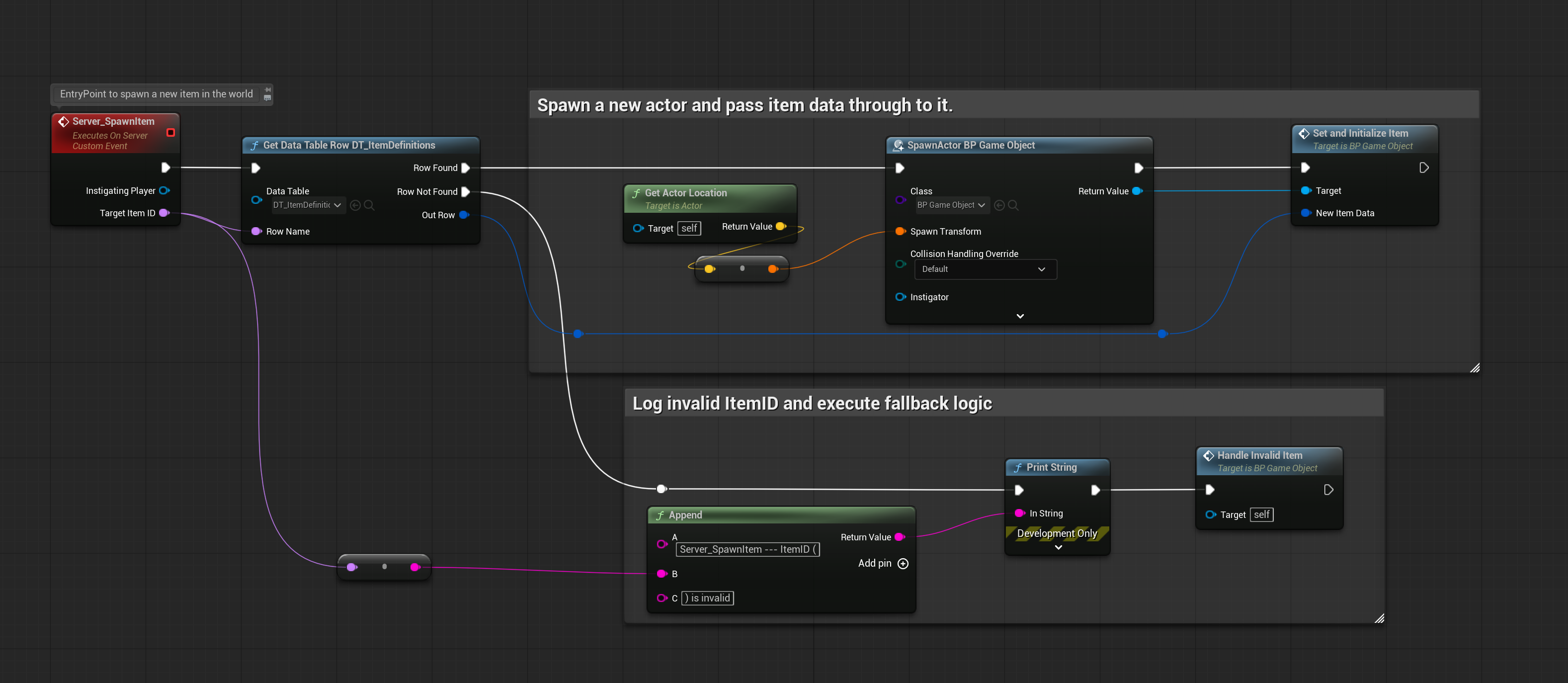Screen dimensions: 1568x683
Task: Click Print String In String pin
Action: click(x=1020, y=513)
